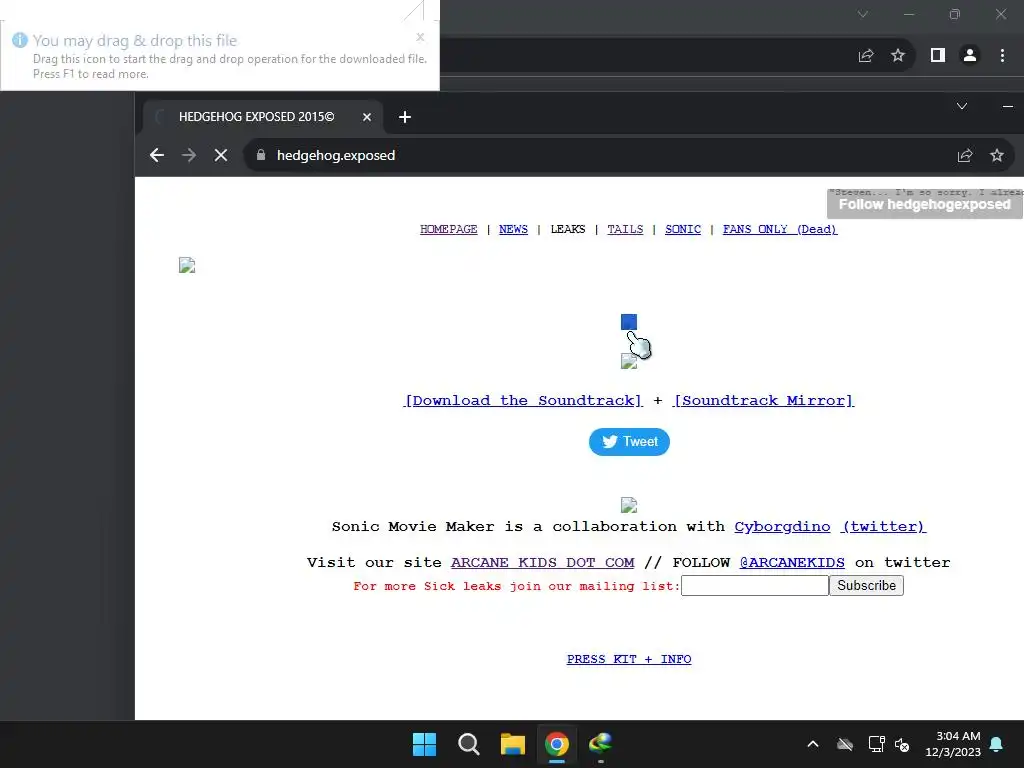Click the hedgehog.exposed address bar
1024x768 pixels.
[588, 155]
